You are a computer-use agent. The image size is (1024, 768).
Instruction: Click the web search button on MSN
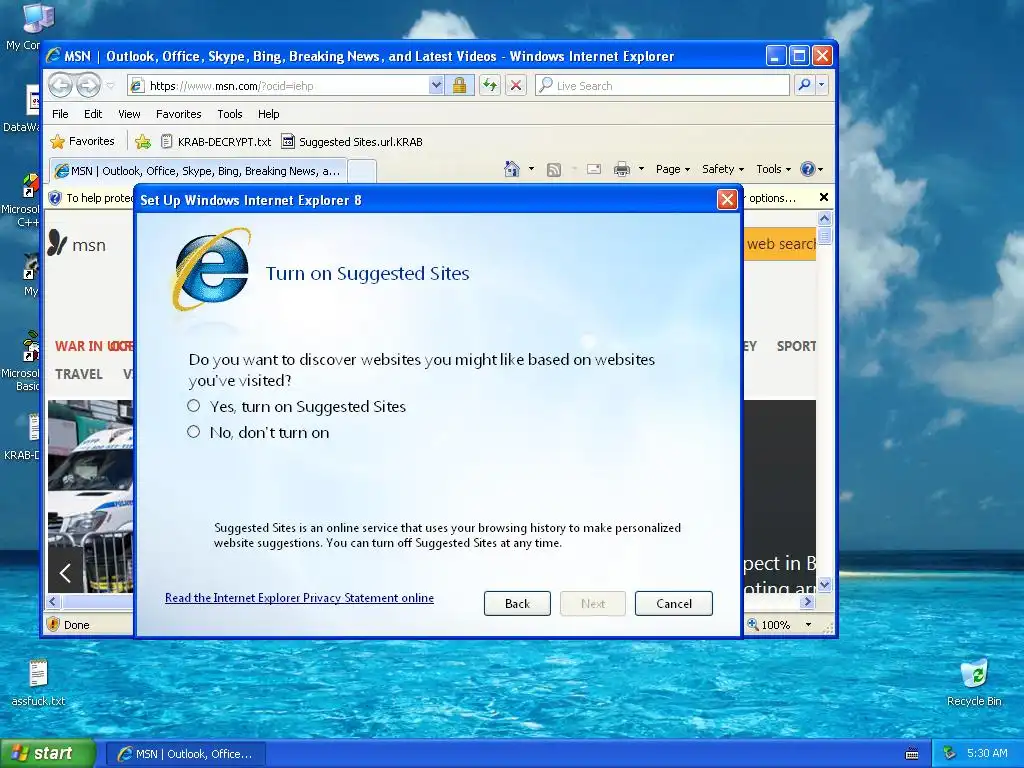[x=780, y=244]
